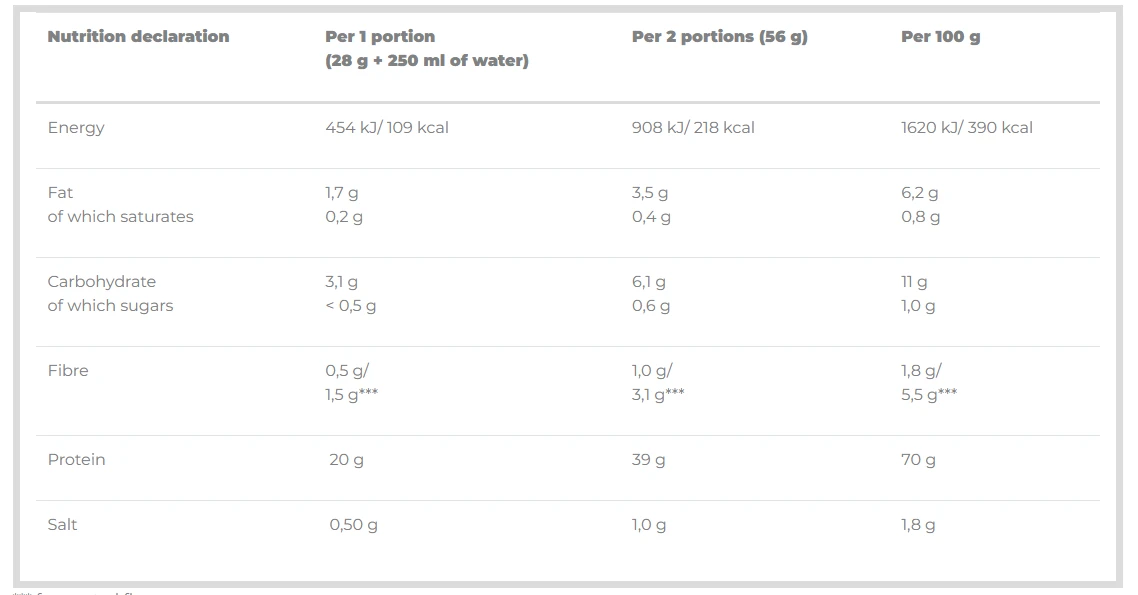Select the 'of which saturates' label
1138x595 pixels.
(x=120, y=217)
